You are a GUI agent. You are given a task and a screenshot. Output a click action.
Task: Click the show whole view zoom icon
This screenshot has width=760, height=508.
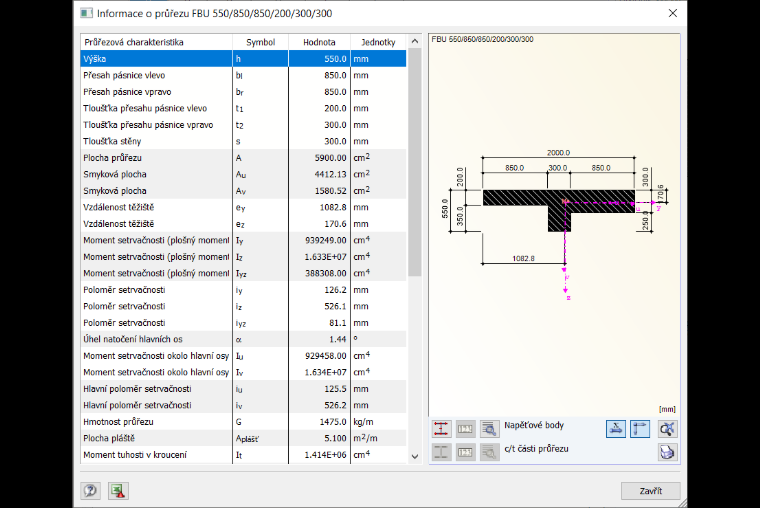pos(667,429)
